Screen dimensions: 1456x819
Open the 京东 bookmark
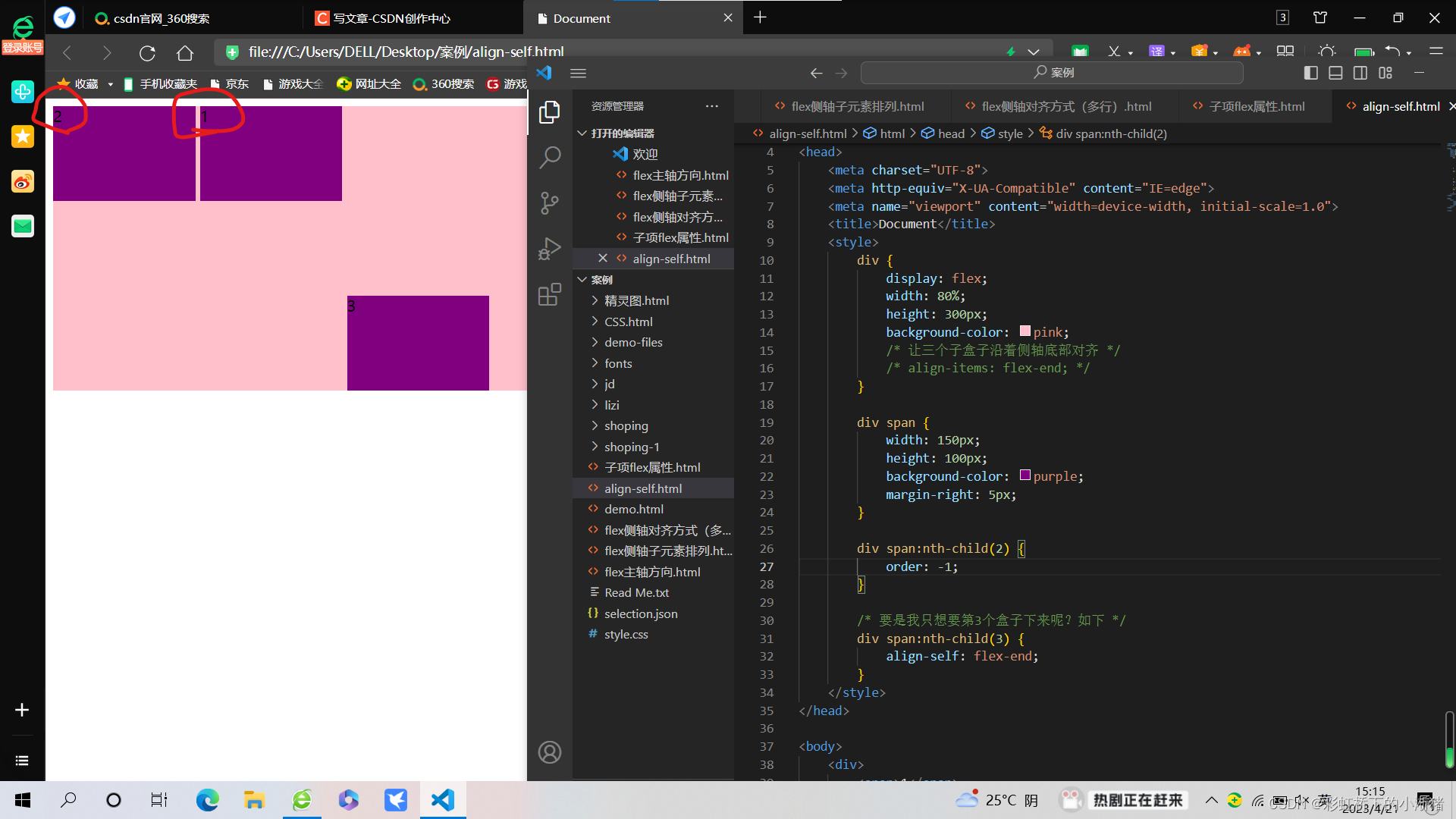(230, 84)
